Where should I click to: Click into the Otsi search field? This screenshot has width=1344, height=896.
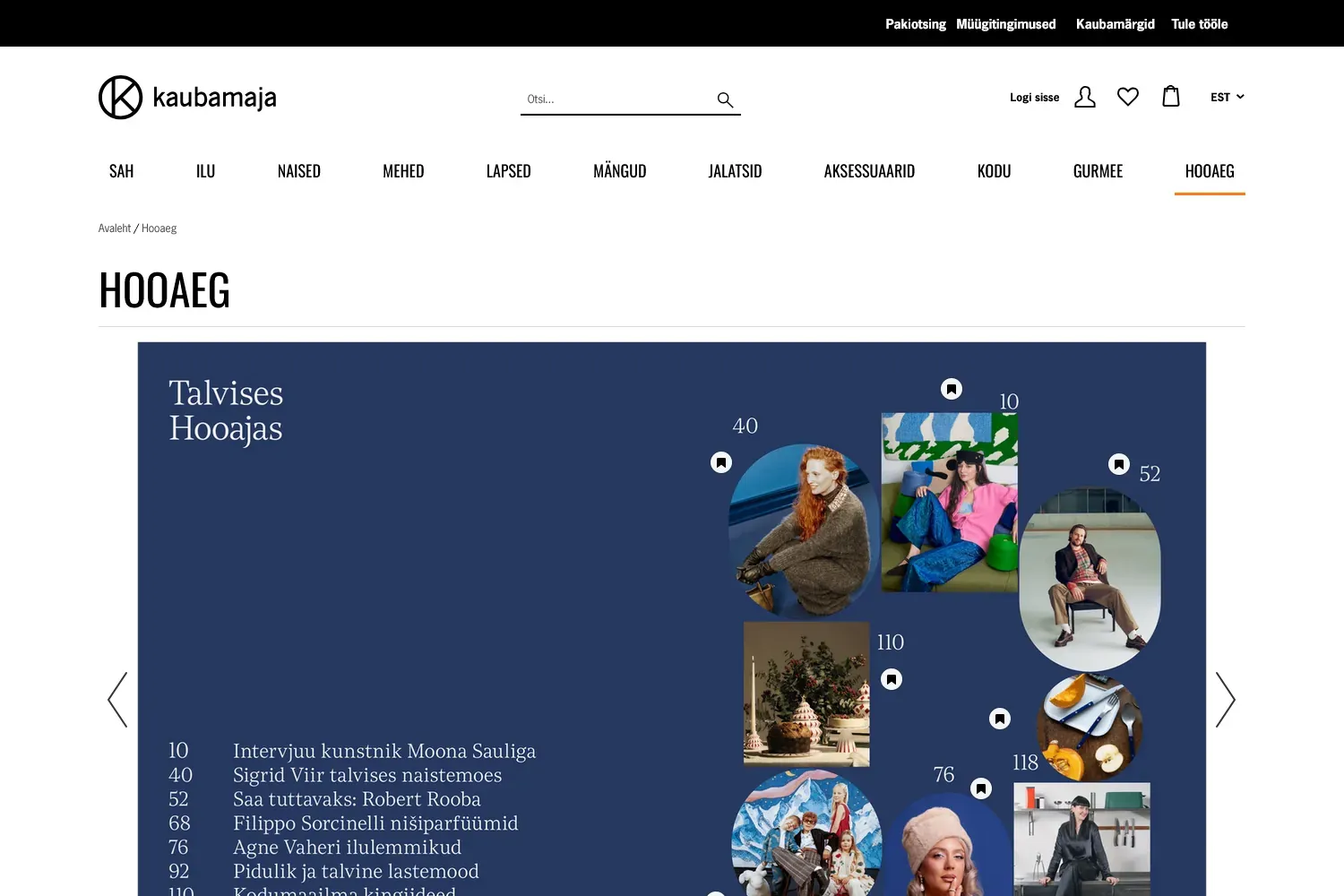point(616,99)
